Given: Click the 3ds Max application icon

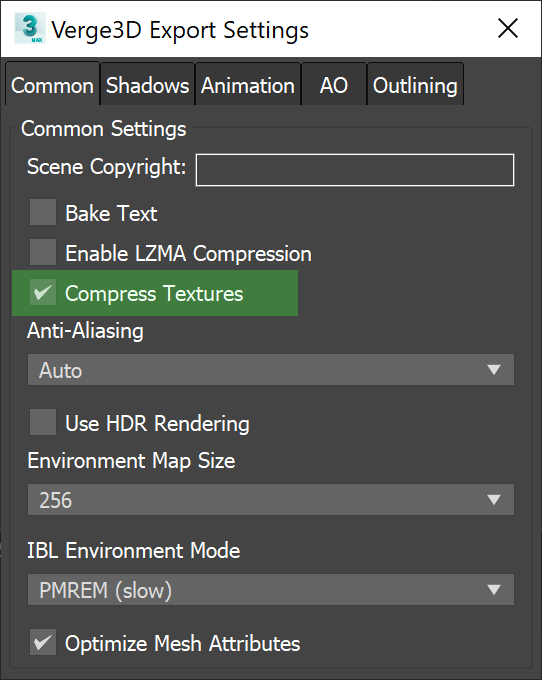Looking at the screenshot, I should click(x=29, y=29).
